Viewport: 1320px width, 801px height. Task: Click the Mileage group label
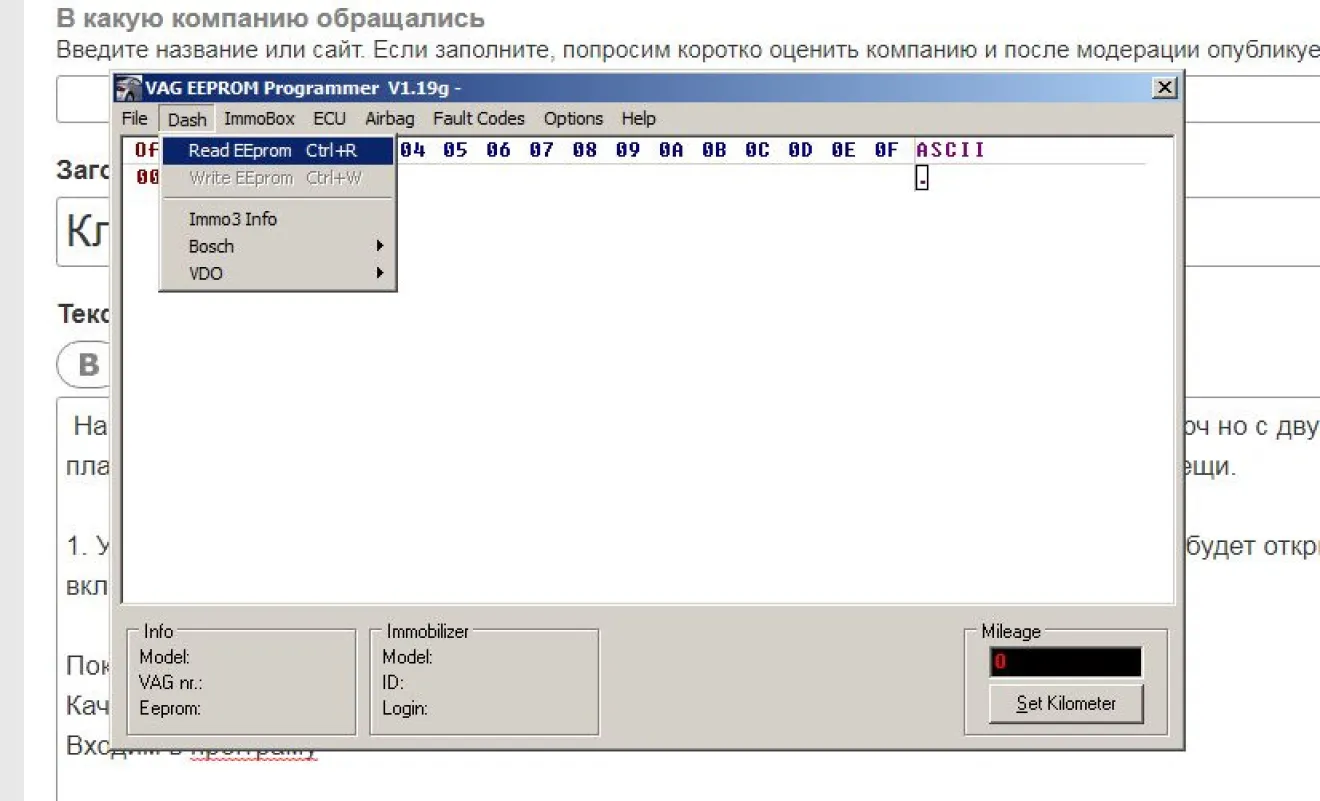point(1010,631)
